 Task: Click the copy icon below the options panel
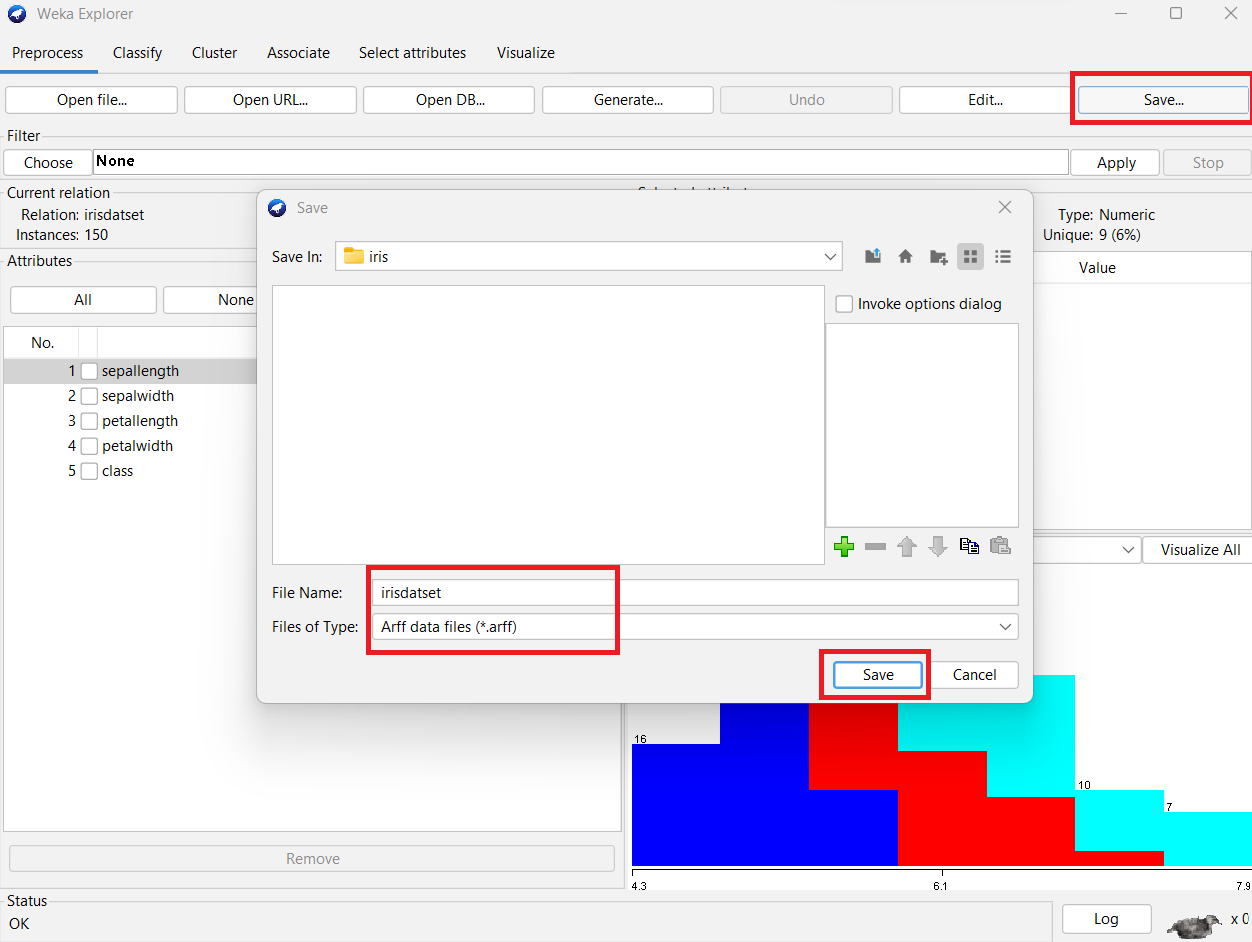point(969,546)
